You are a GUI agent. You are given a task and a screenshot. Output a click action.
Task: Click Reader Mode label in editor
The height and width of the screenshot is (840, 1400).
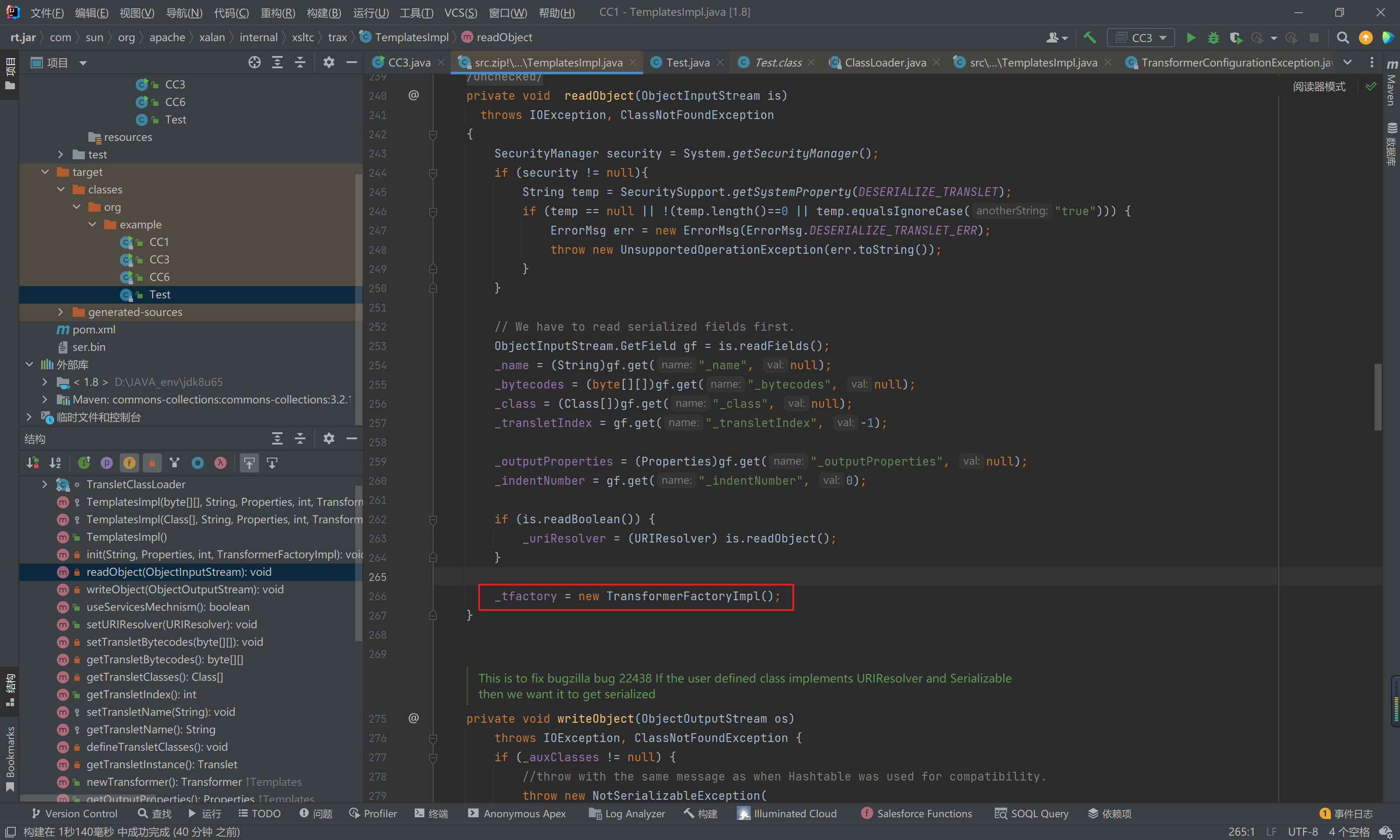coord(1319,87)
